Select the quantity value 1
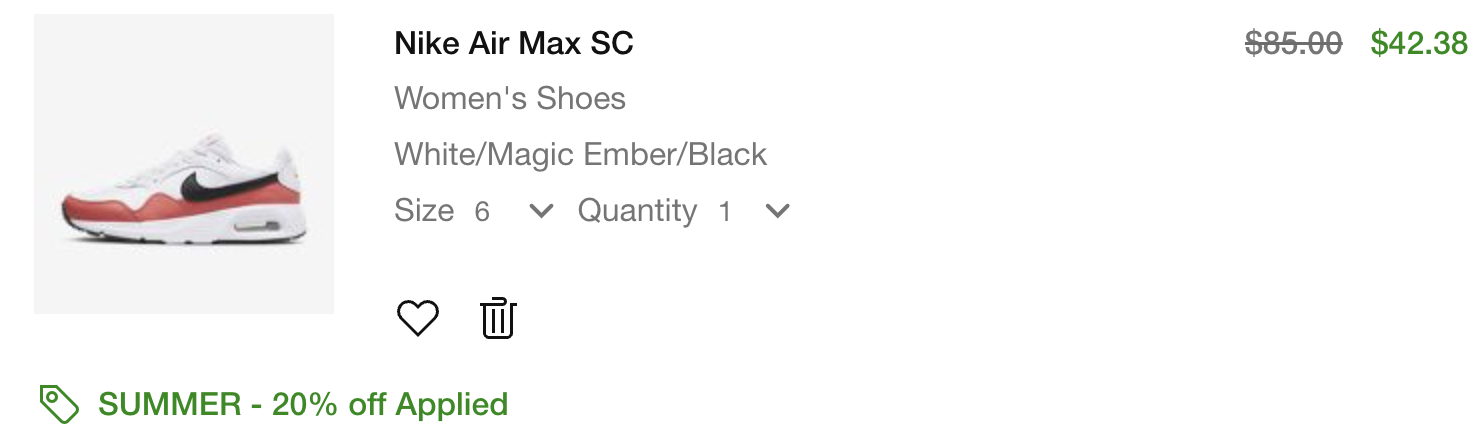Image resolution: width=1484 pixels, height=442 pixels. (x=725, y=211)
